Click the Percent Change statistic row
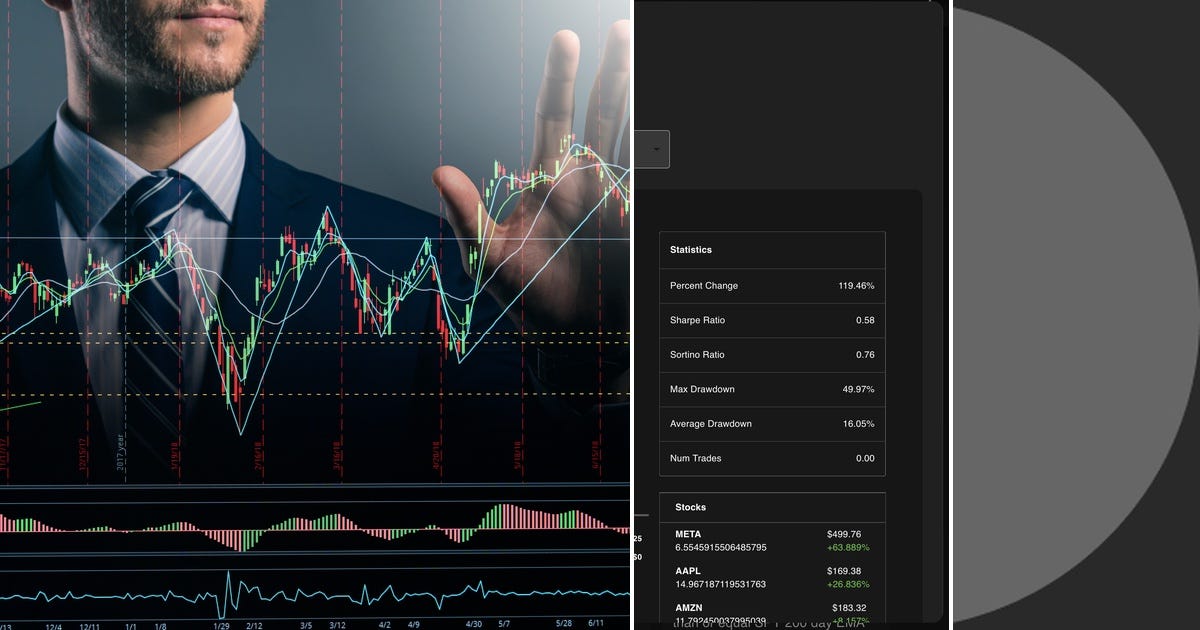The image size is (1200, 630). click(772, 286)
